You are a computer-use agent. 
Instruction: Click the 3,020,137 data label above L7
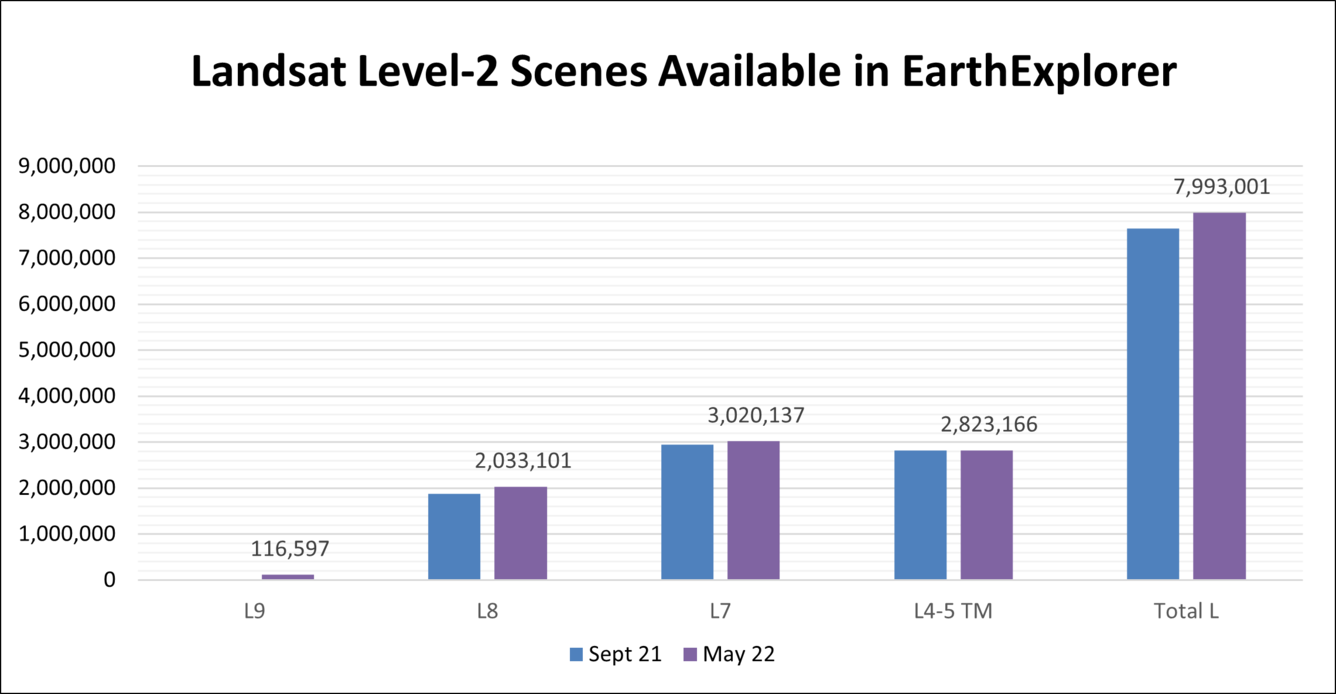click(x=756, y=413)
